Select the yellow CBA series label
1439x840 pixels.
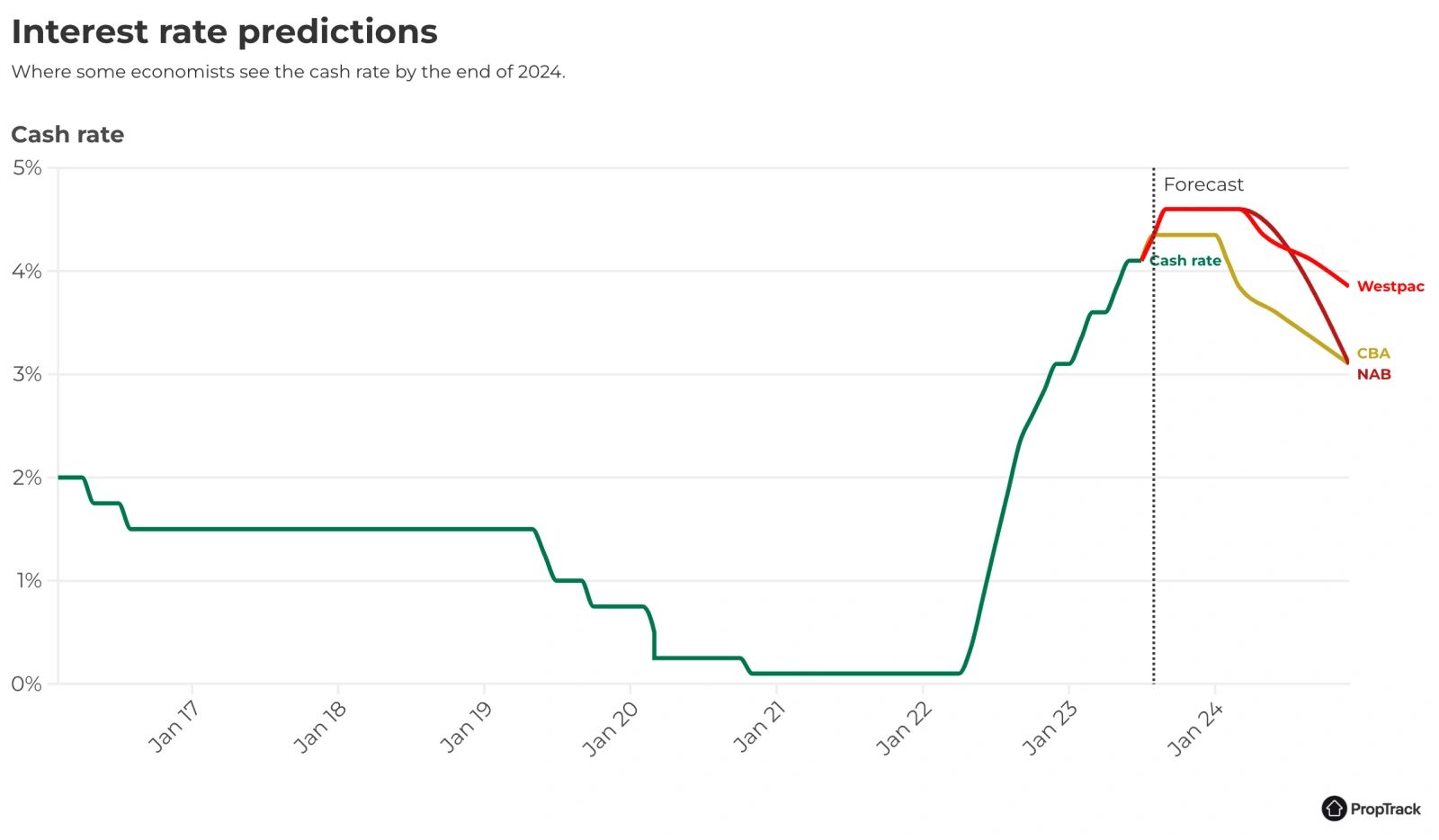tap(1373, 353)
